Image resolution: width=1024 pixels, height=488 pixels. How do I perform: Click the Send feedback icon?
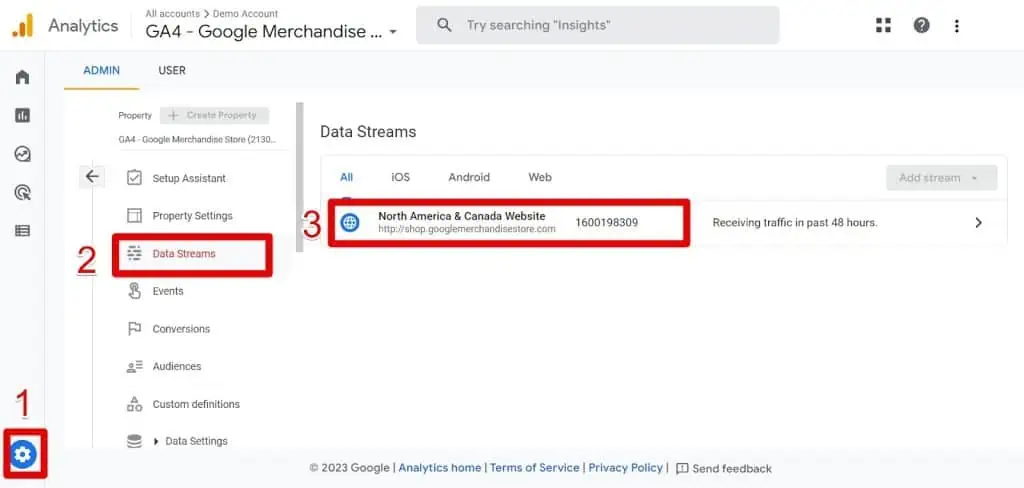(x=682, y=468)
